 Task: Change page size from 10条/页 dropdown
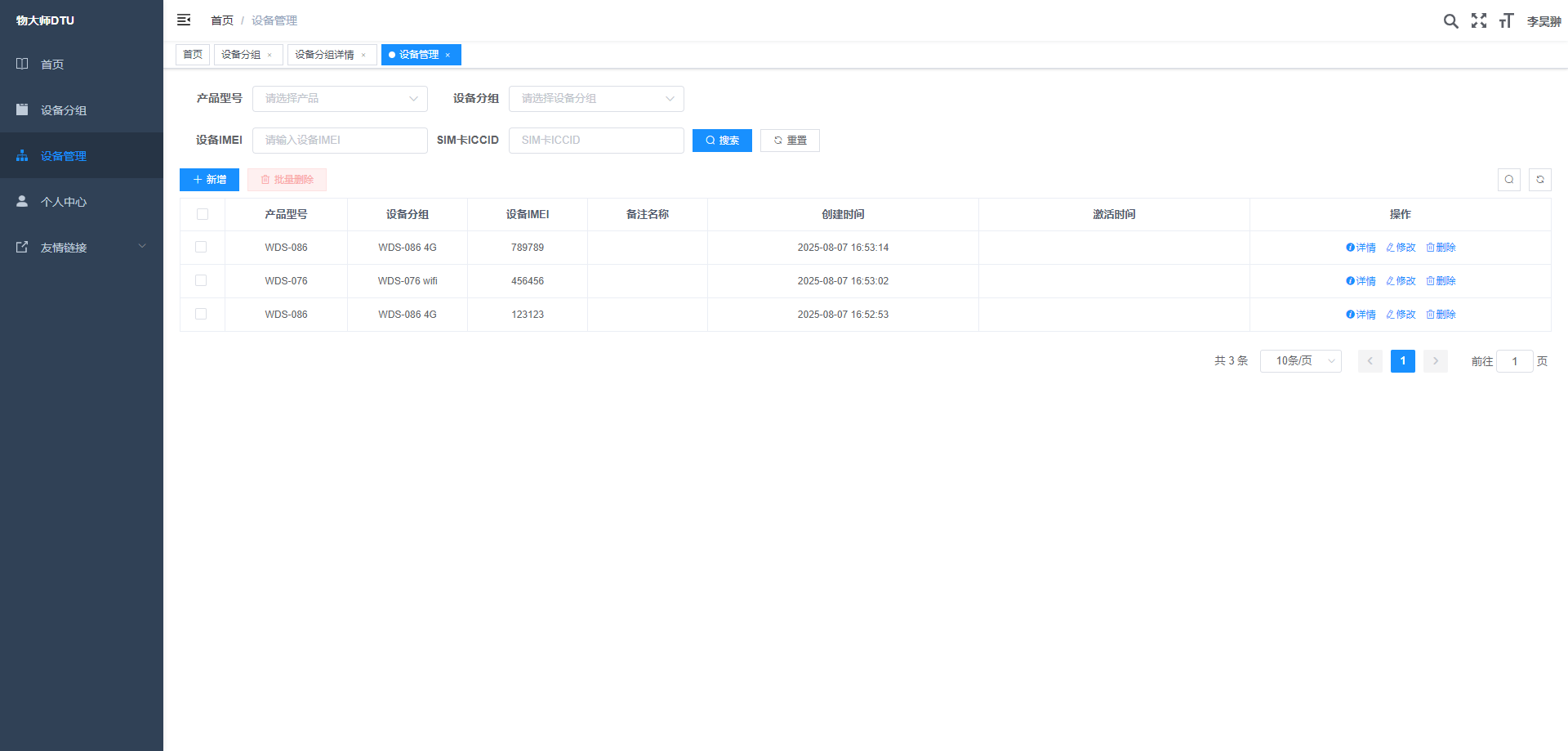pyautogui.click(x=1300, y=361)
